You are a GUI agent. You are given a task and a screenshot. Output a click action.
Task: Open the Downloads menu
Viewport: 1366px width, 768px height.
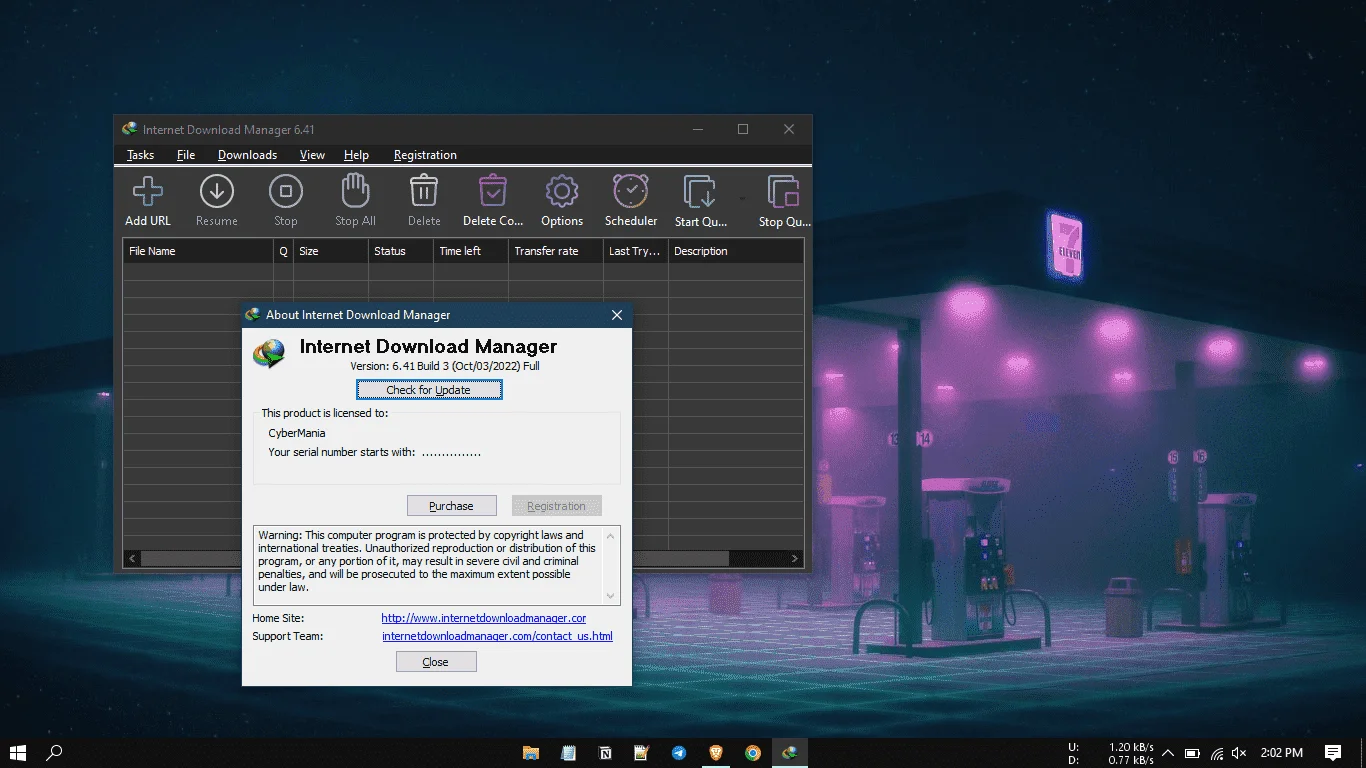tap(247, 155)
